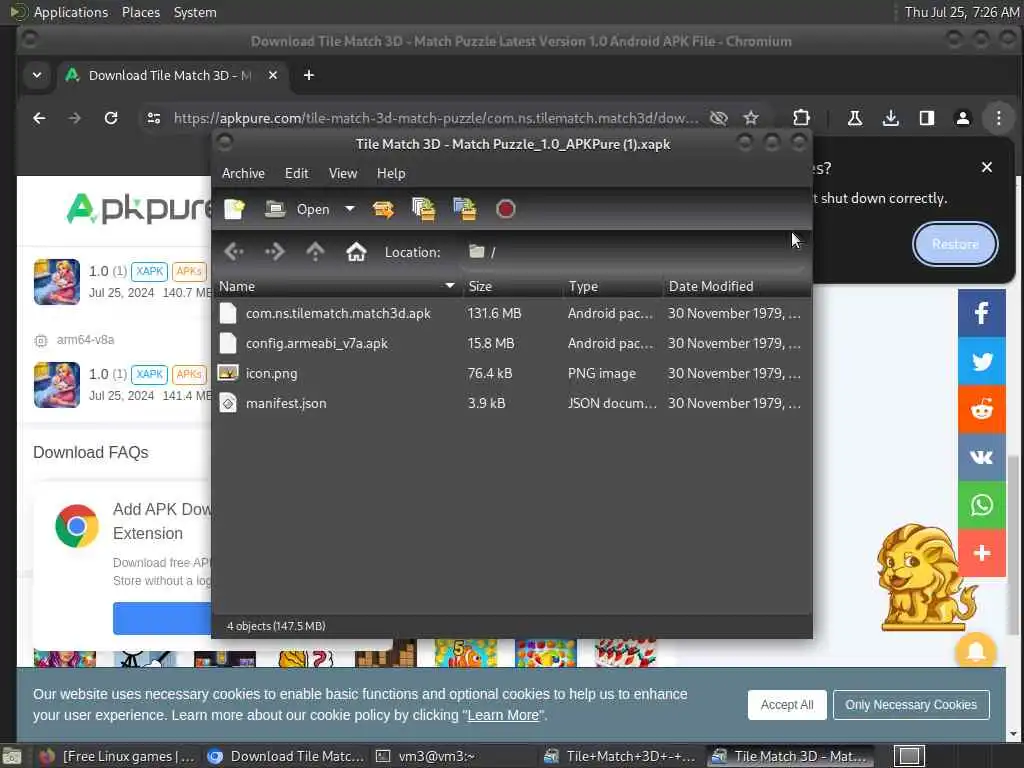1024x768 pixels.
Task: Select config.armeabi_v7a.apk file
Action: [512, 344]
